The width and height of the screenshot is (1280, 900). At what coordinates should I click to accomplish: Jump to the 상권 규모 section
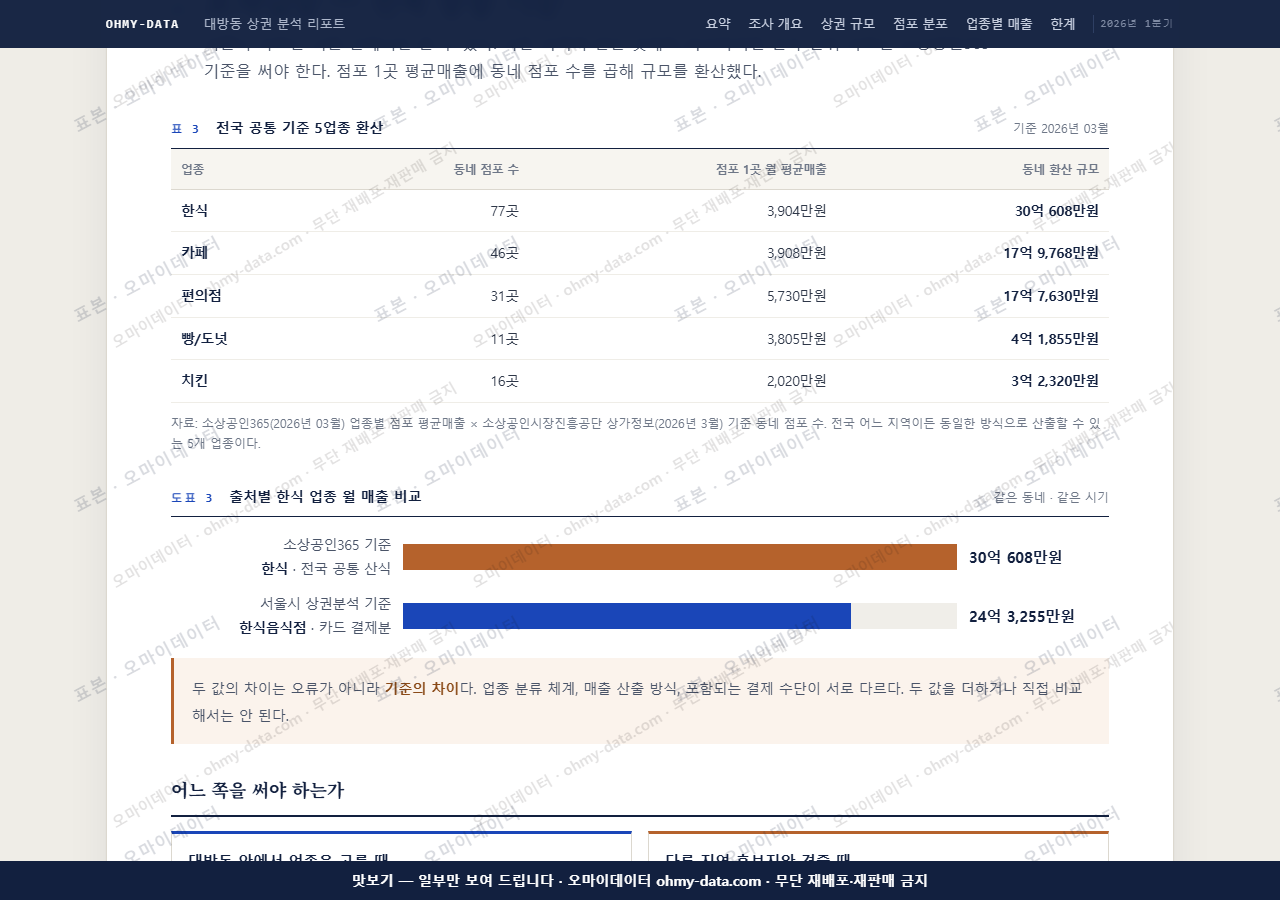(x=847, y=24)
